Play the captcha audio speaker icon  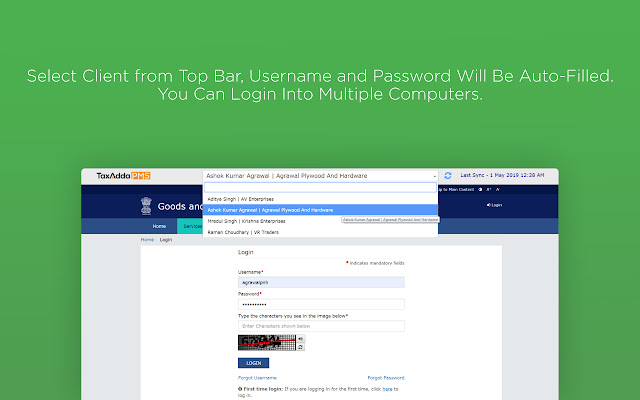tap(300, 339)
